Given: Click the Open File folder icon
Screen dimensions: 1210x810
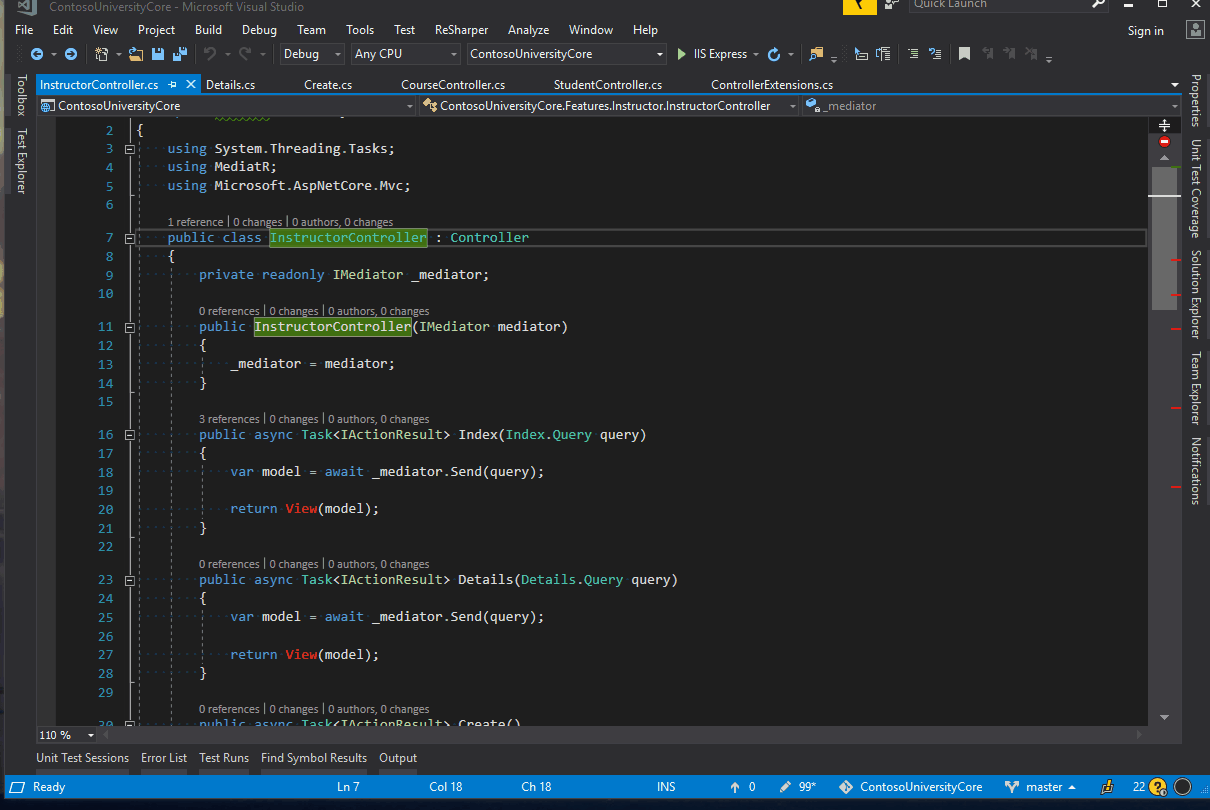Looking at the screenshot, I should click(x=135, y=54).
